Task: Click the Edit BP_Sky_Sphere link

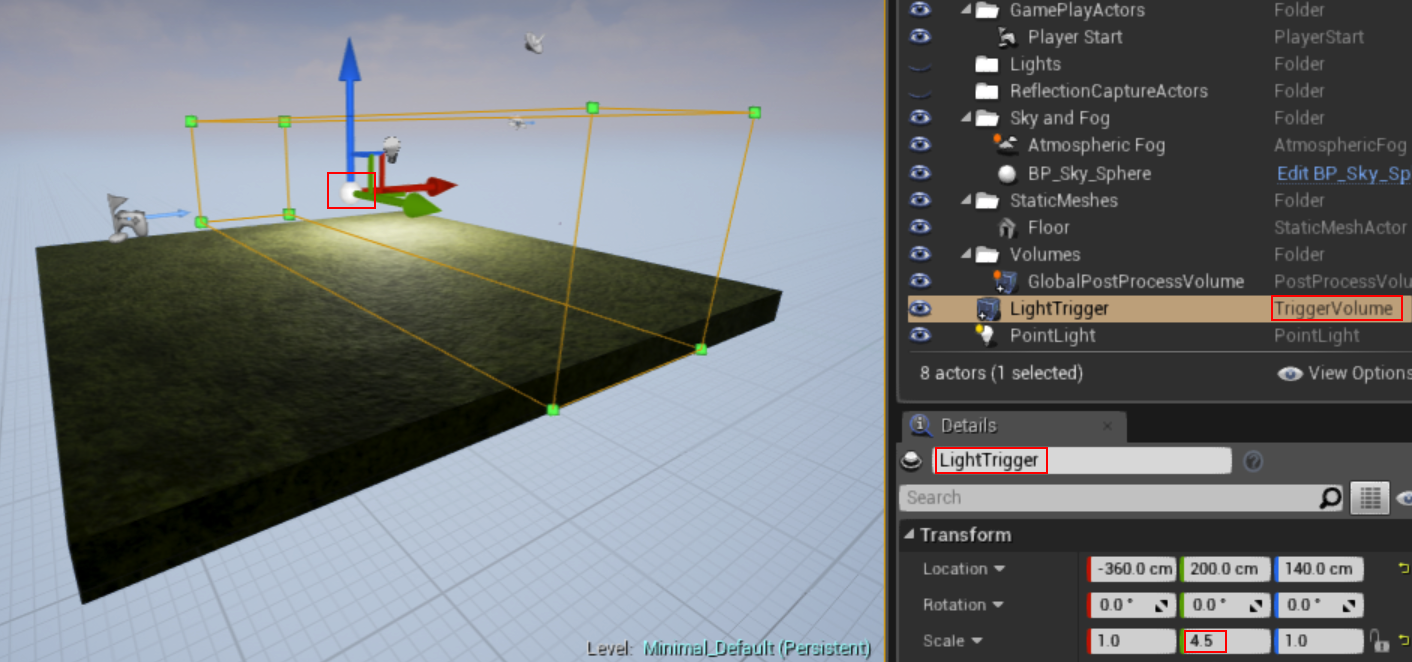Action: [x=1343, y=172]
